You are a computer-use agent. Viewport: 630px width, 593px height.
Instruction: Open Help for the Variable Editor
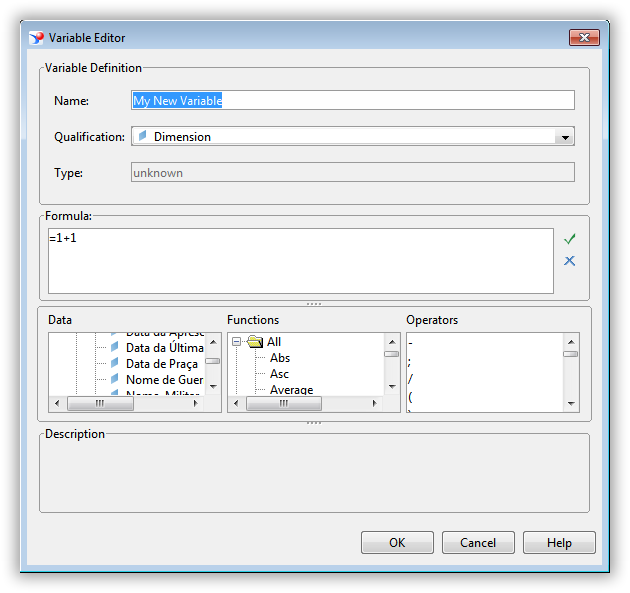coord(559,543)
